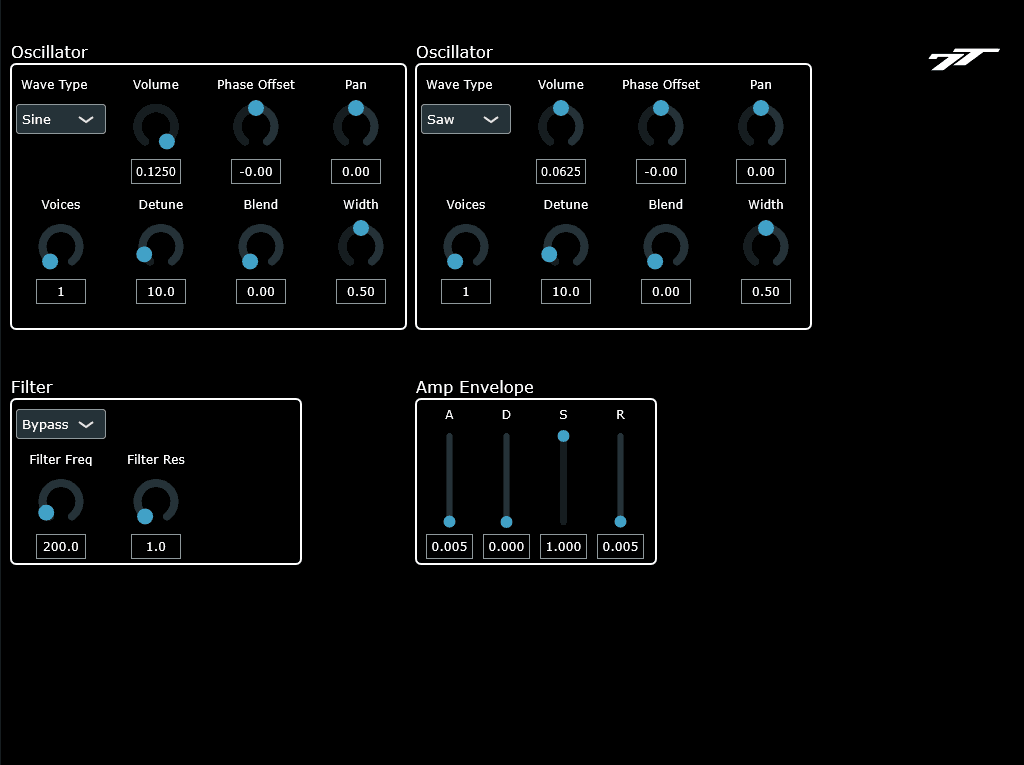
Task: Click the Saw oscillator Detune value field
Action: (x=566, y=291)
